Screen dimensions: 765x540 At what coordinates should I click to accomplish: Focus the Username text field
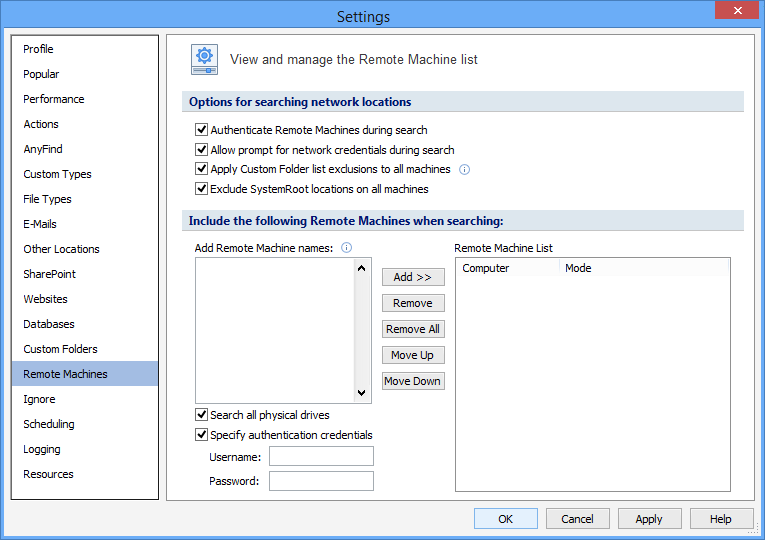click(321, 457)
